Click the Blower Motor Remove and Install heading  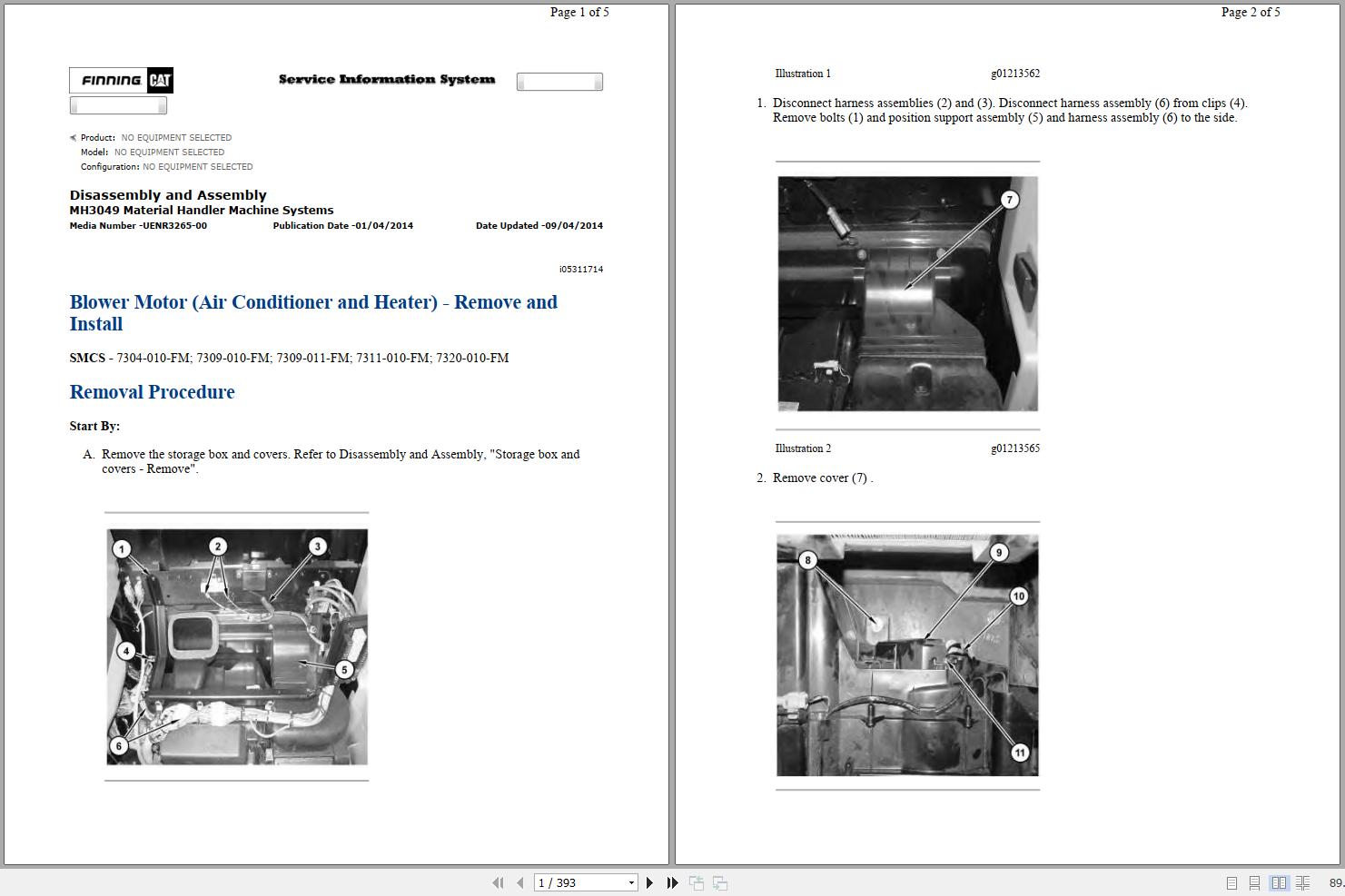click(313, 313)
